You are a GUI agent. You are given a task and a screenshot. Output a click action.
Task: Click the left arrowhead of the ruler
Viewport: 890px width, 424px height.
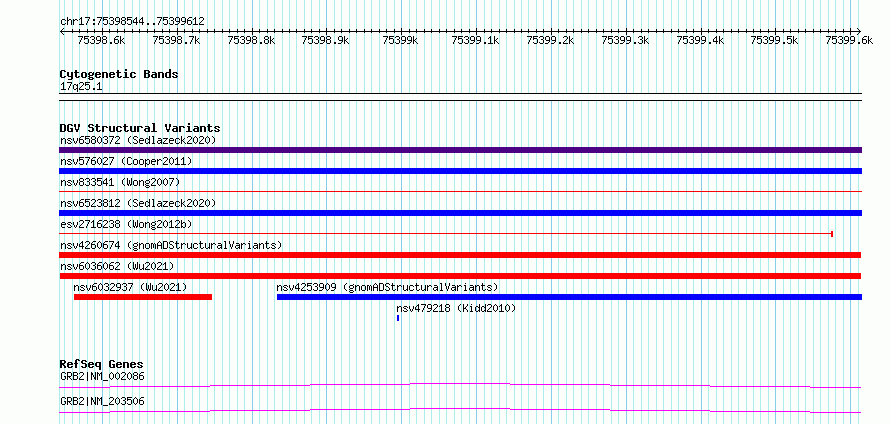tap(62, 31)
